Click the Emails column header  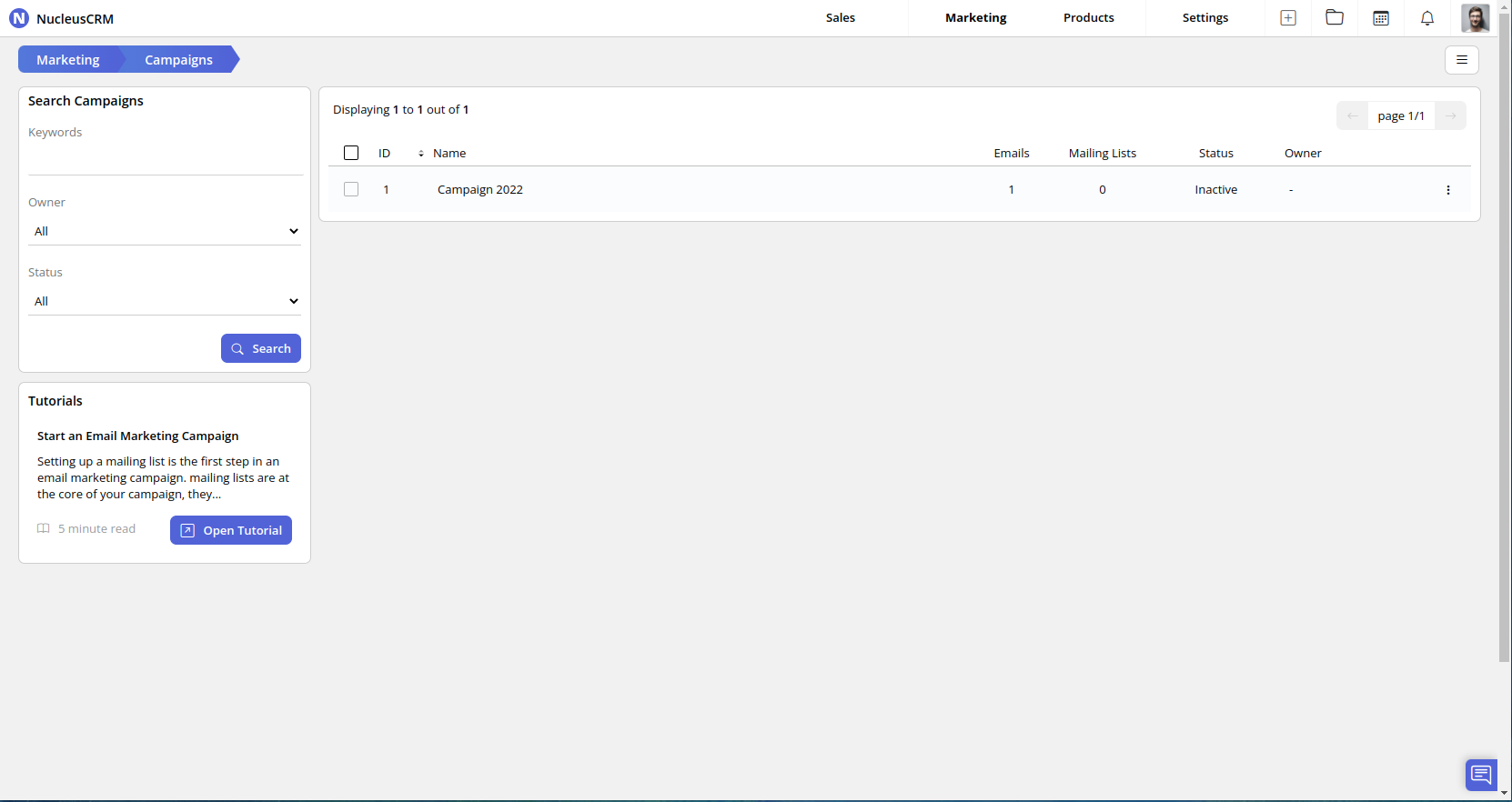[x=1012, y=154]
